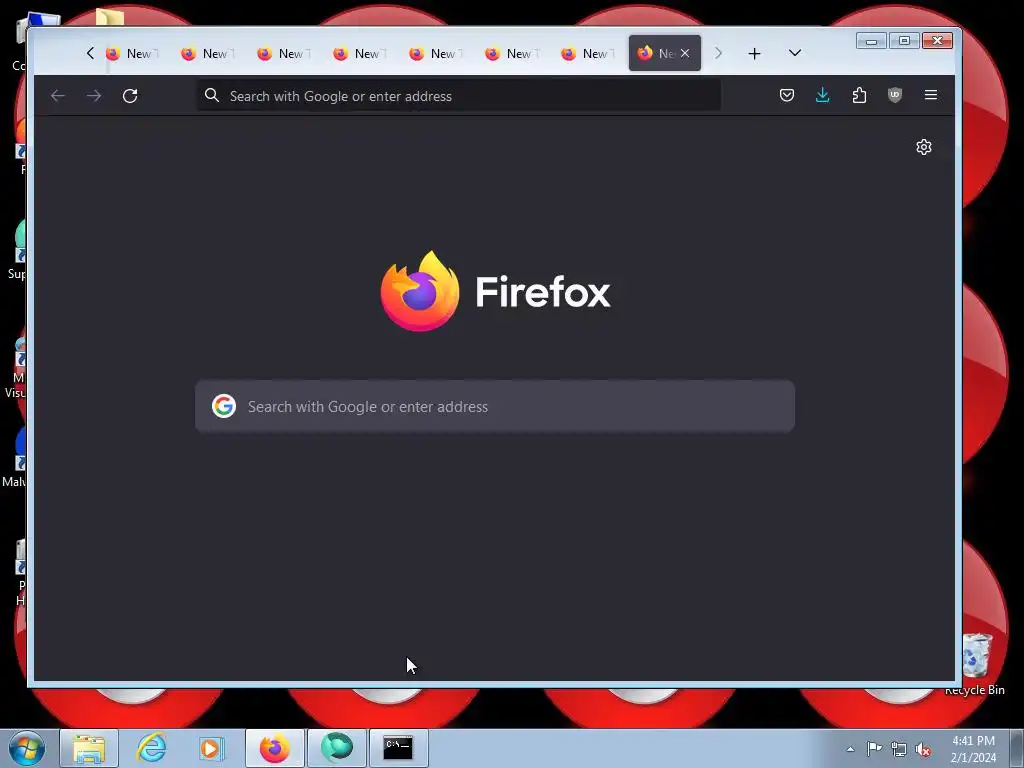1024x768 pixels.
Task: Open the green globe taskbar app
Action: click(x=337, y=748)
